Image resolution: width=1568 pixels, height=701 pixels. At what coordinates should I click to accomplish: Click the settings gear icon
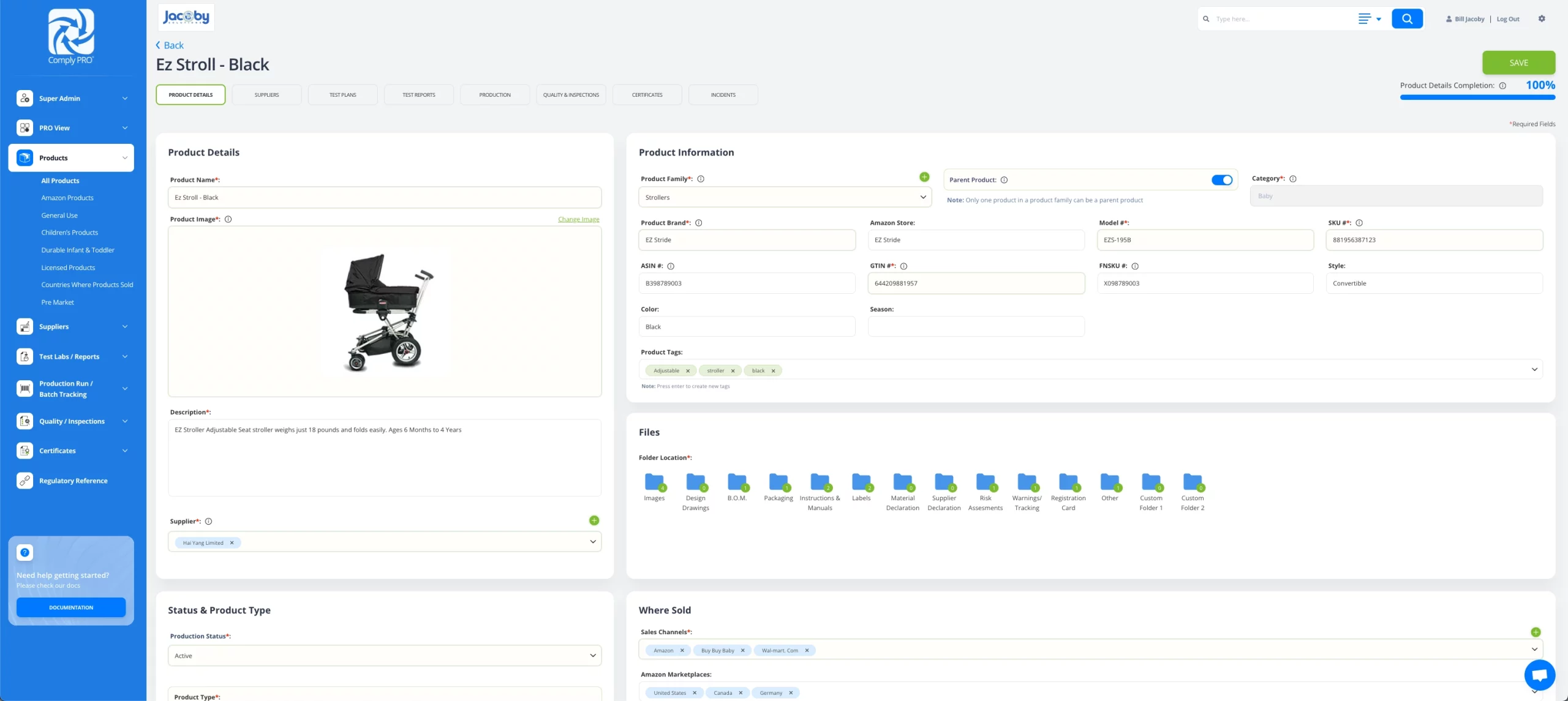(1542, 19)
